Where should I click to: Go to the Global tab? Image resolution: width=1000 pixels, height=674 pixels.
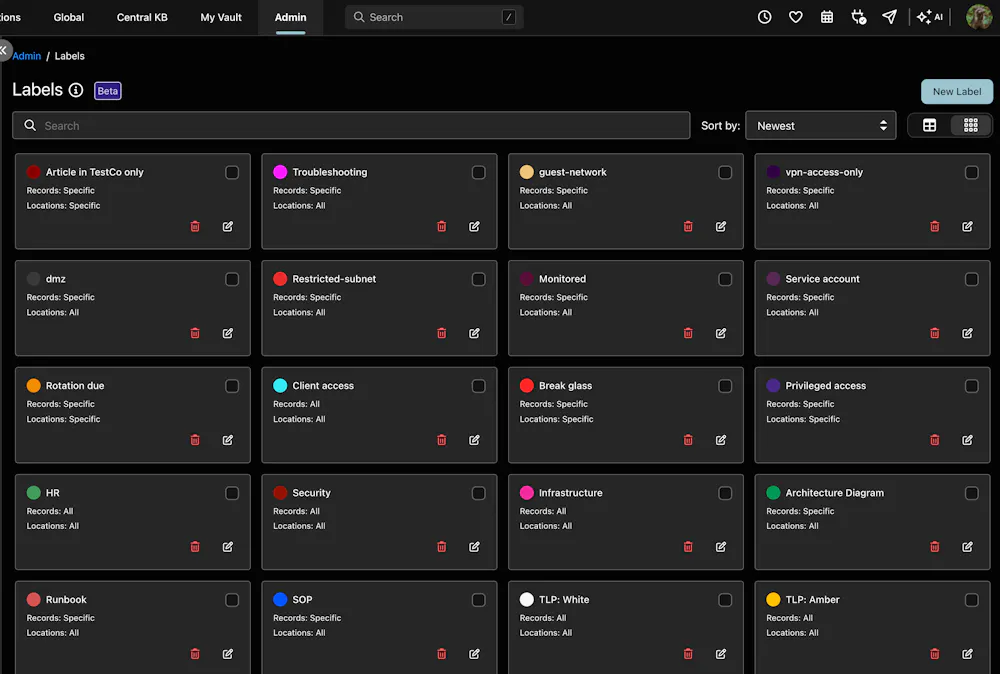pyautogui.click(x=68, y=17)
